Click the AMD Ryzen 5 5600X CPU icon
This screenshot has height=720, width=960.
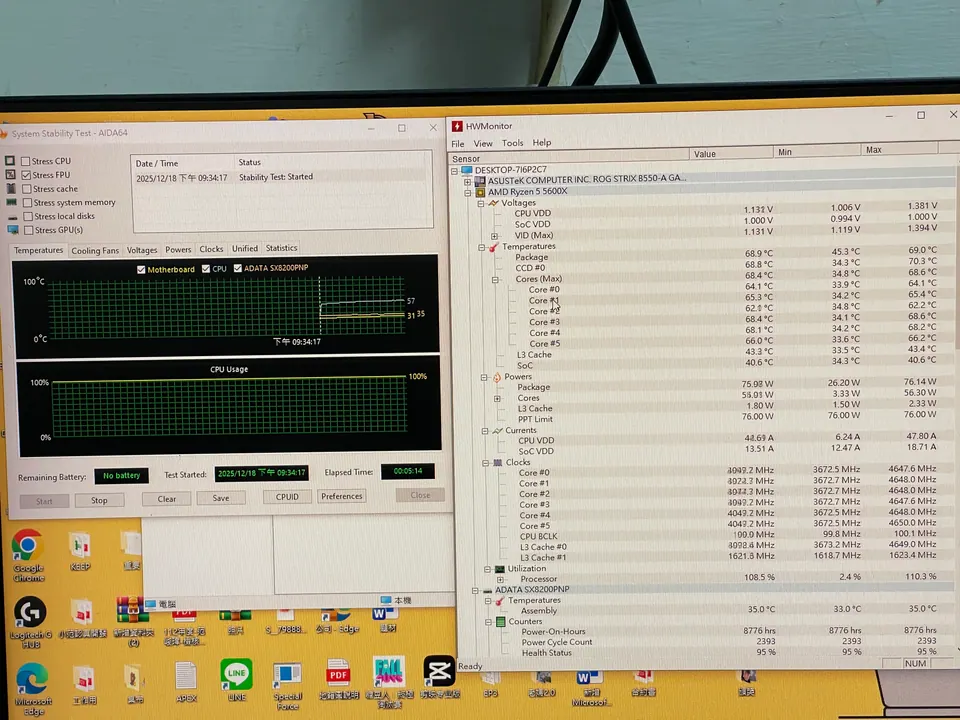(x=481, y=192)
